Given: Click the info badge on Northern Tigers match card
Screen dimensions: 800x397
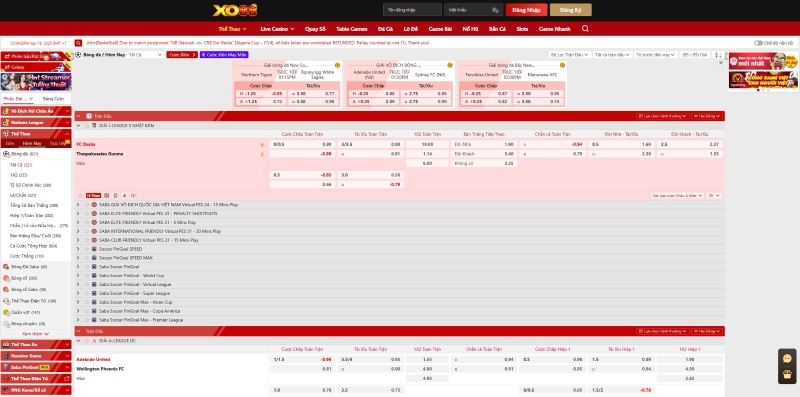Looking at the screenshot, I should 337,65.
